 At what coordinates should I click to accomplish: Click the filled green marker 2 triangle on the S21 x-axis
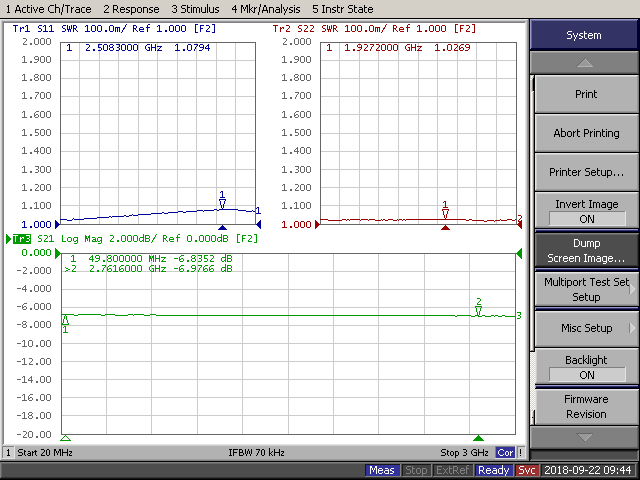coord(478,438)
